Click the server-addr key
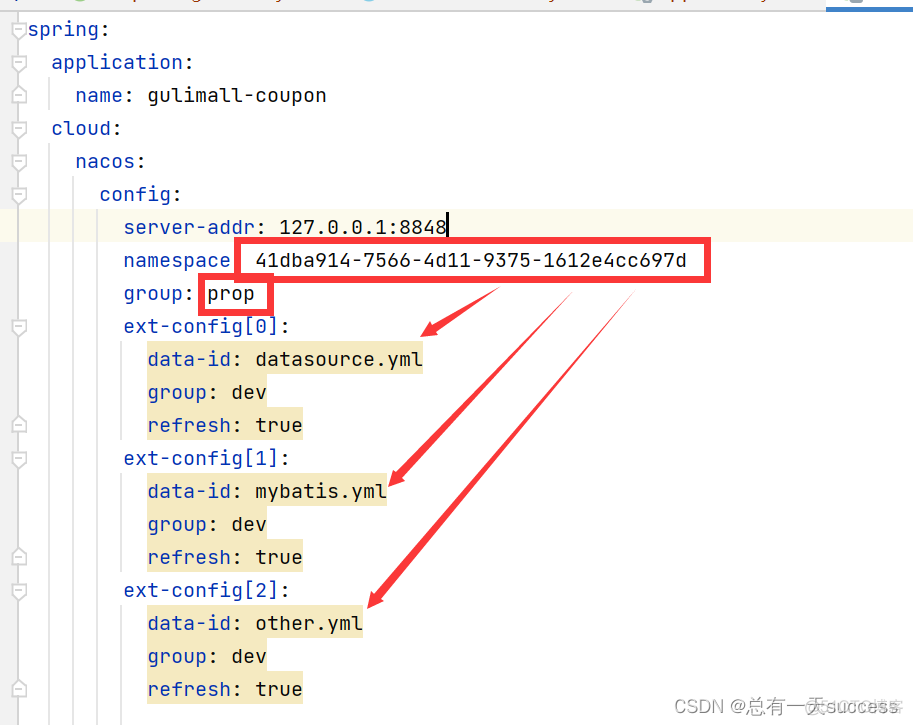 click(189, 227)
